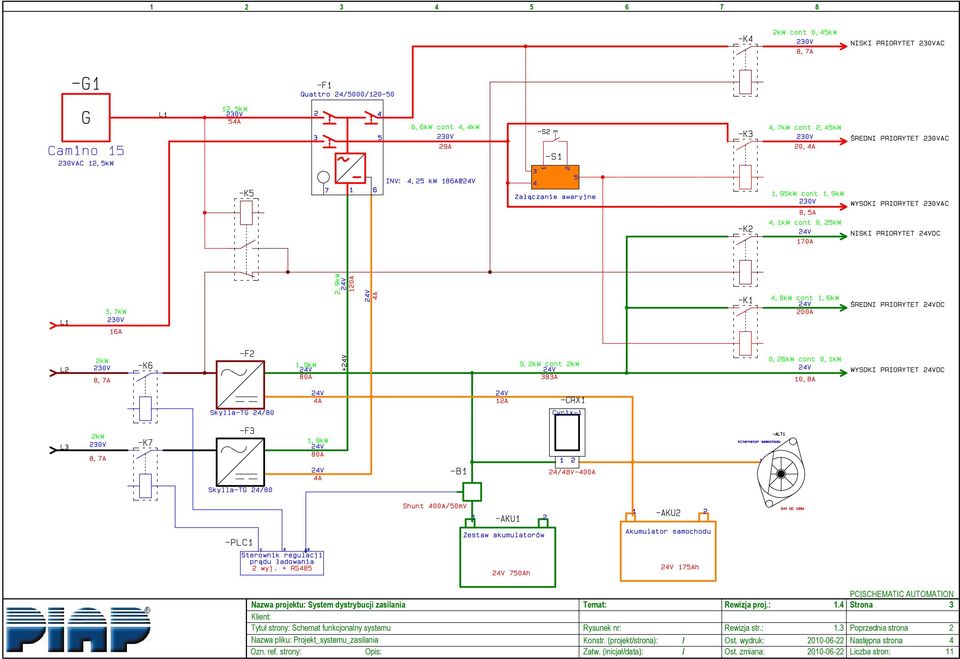Click the 'Poprzednia strona' title block entry

(902, 628)
